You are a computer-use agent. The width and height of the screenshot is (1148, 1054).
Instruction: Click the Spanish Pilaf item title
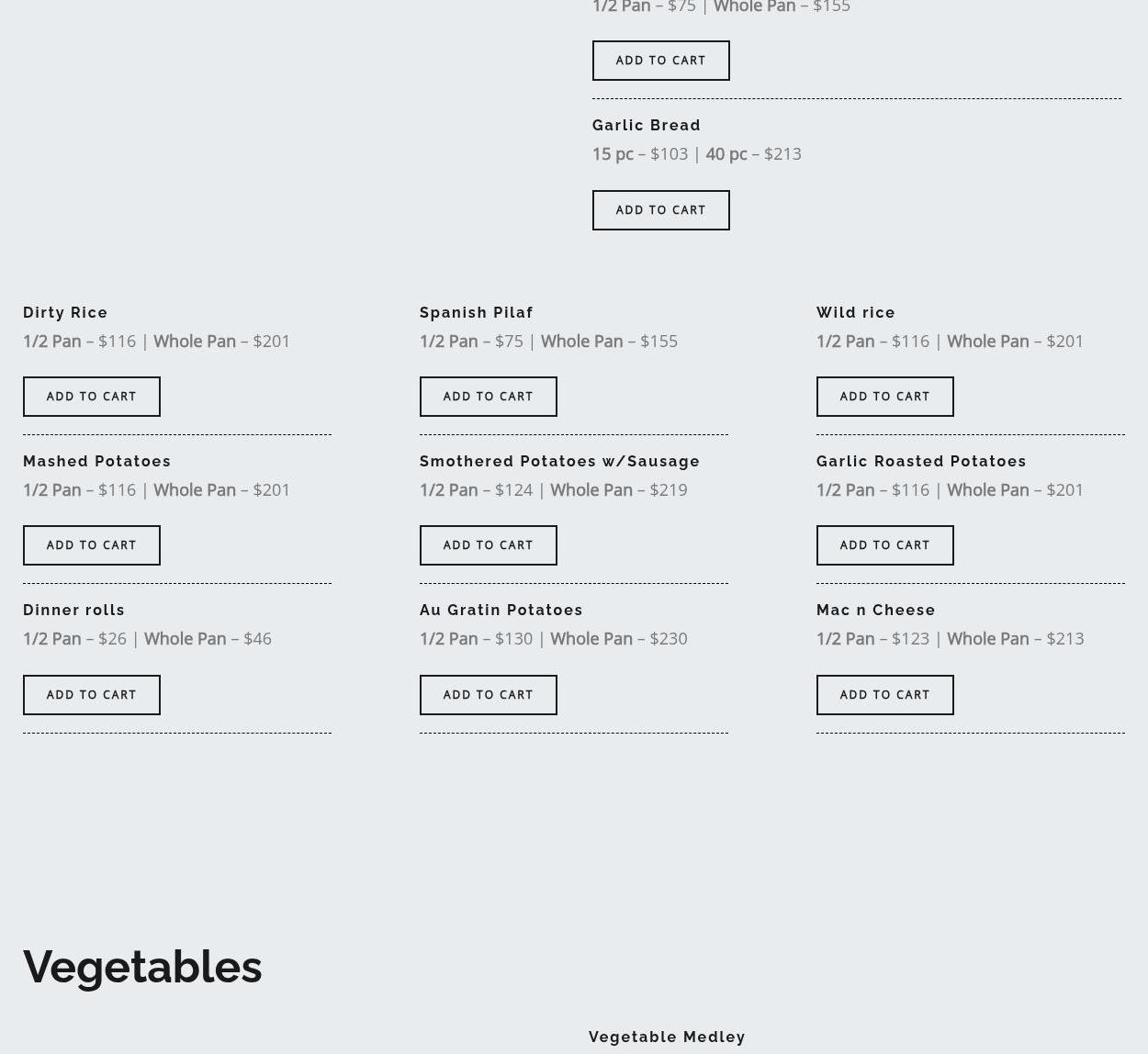coord(476,312)
